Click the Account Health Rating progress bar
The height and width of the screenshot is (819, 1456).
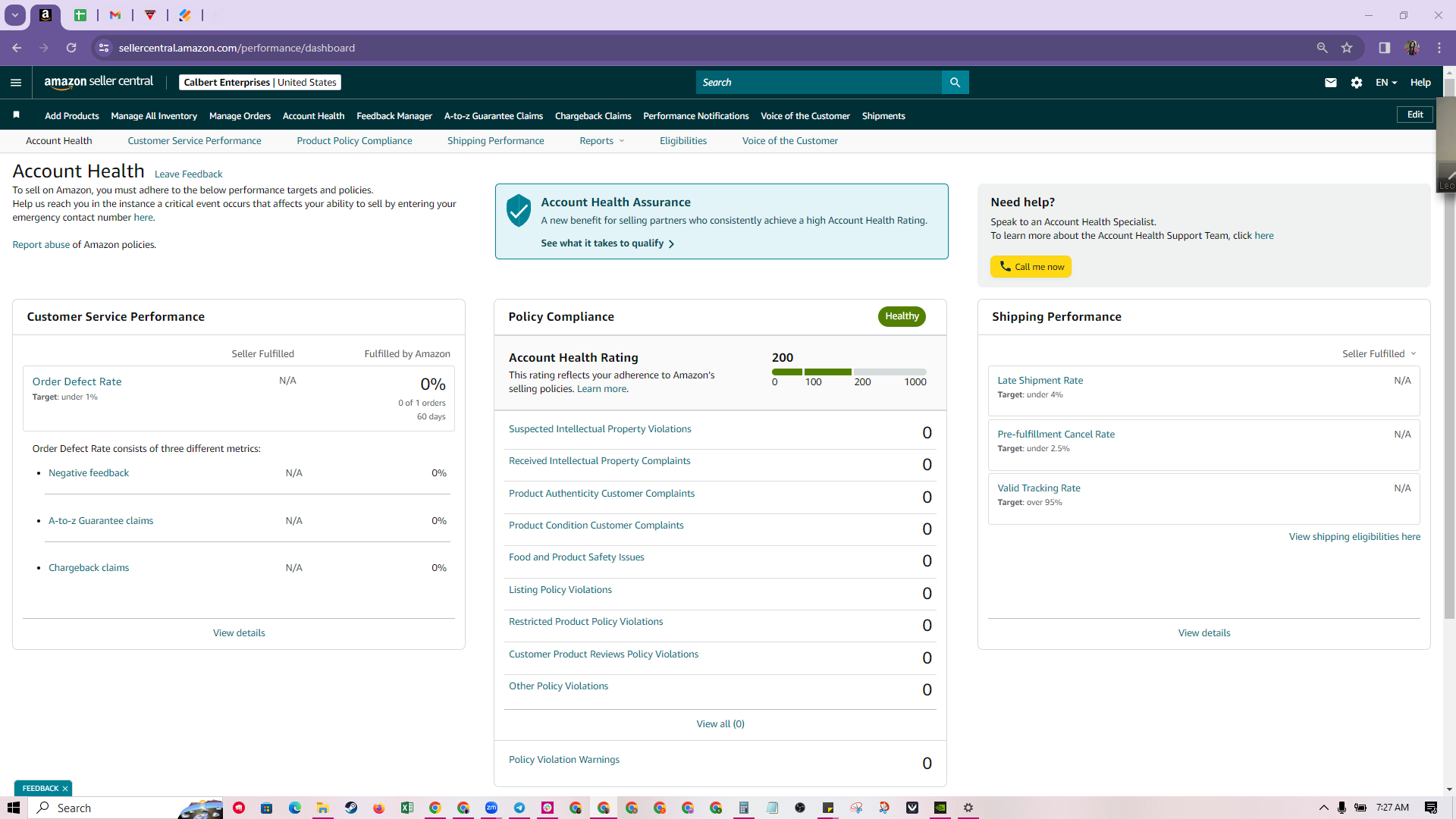[x=849, y=372]
